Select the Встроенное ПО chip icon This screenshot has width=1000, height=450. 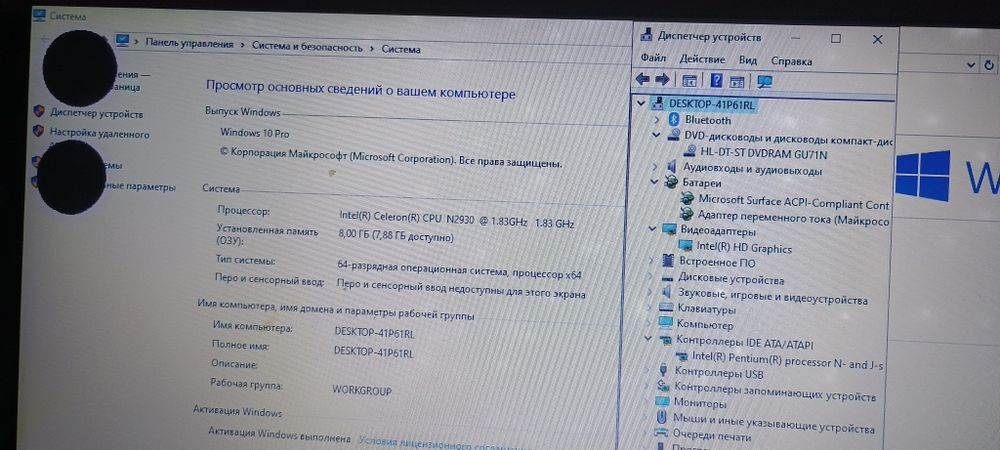pyautogui.click(x=668, y=261)
